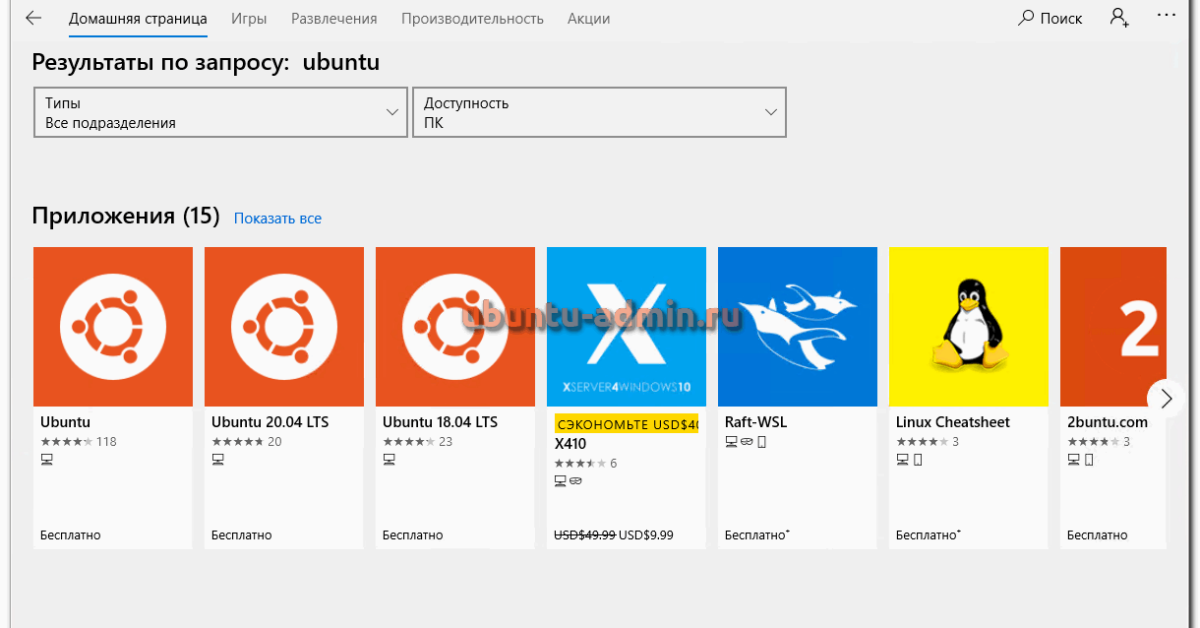Switch to the Игры tab
The width and height of the screenshot is (1200, 628).
click(x=249, y=19)
